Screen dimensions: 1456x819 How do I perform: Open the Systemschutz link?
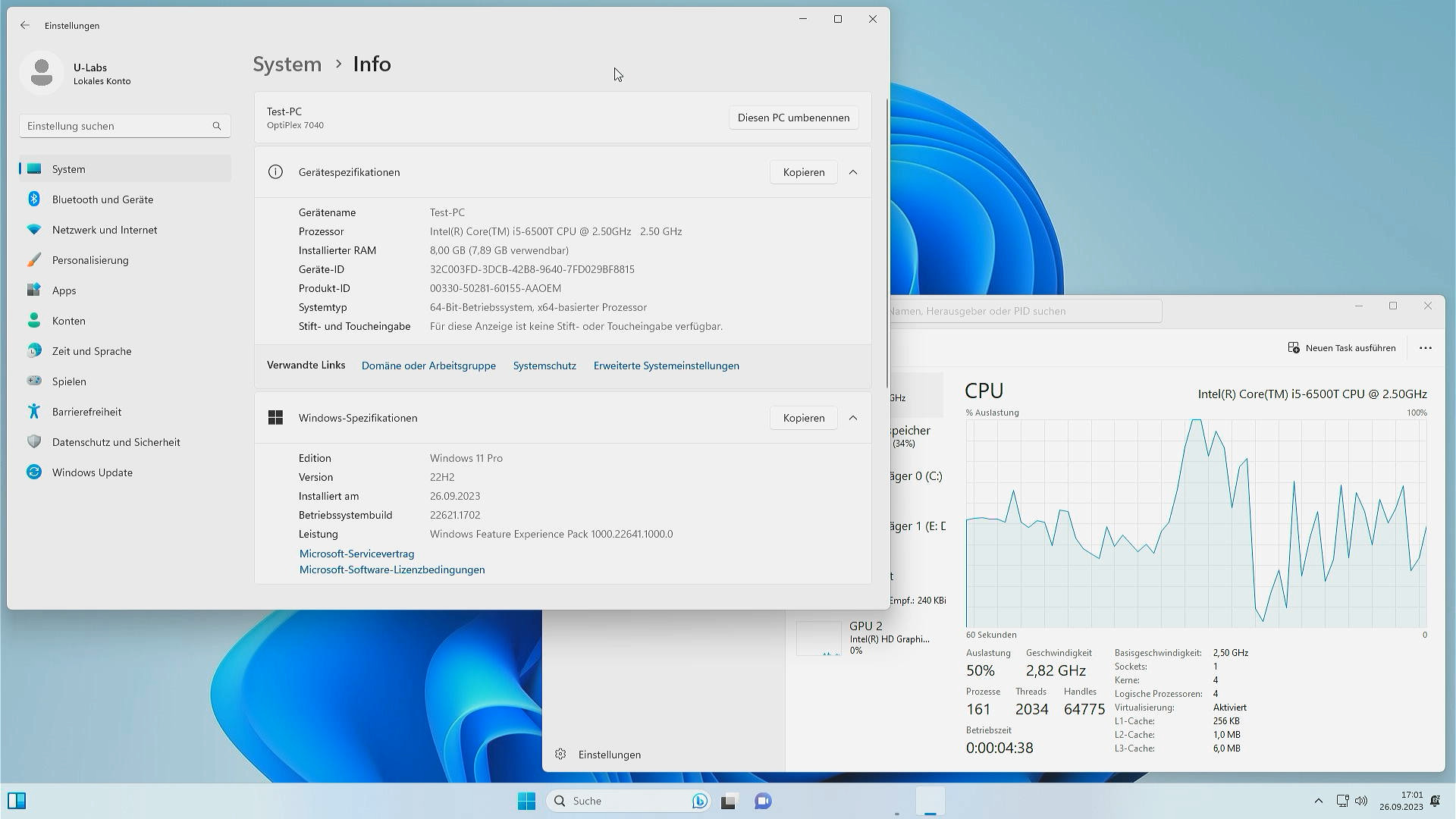pyautogui.click(x=544, y=366)
